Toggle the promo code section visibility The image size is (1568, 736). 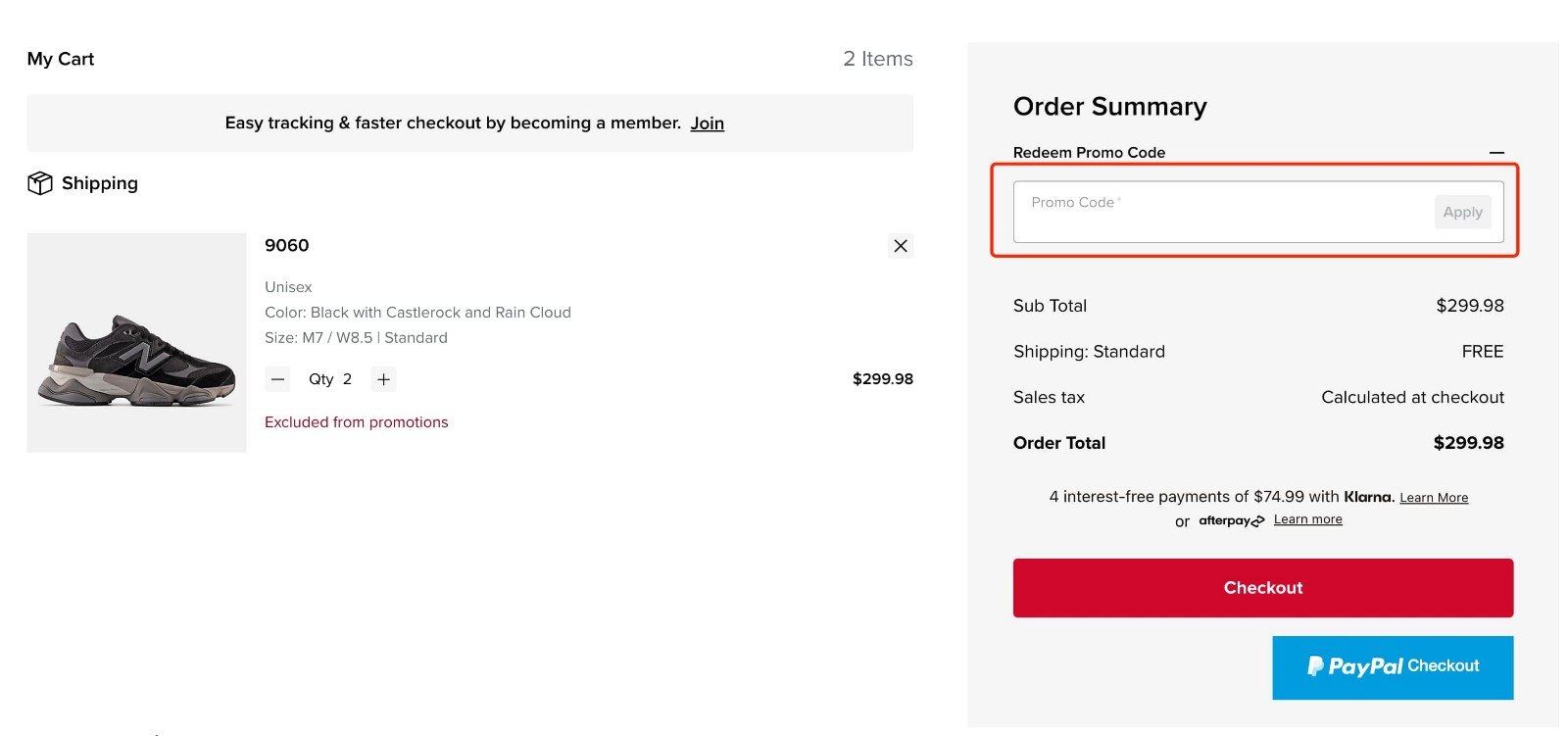[x=1498, y=153]
